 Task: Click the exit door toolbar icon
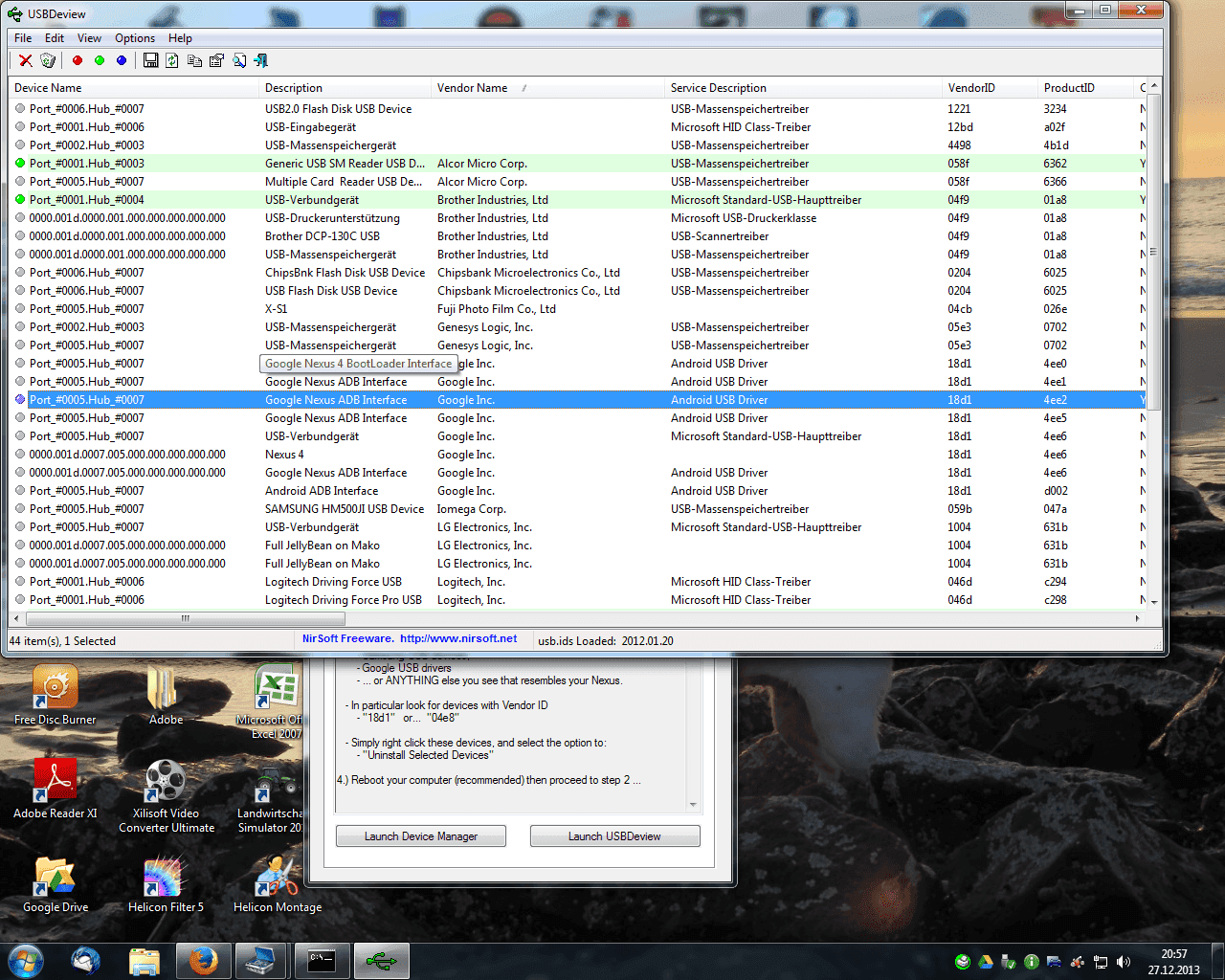[x=260, y=60]
